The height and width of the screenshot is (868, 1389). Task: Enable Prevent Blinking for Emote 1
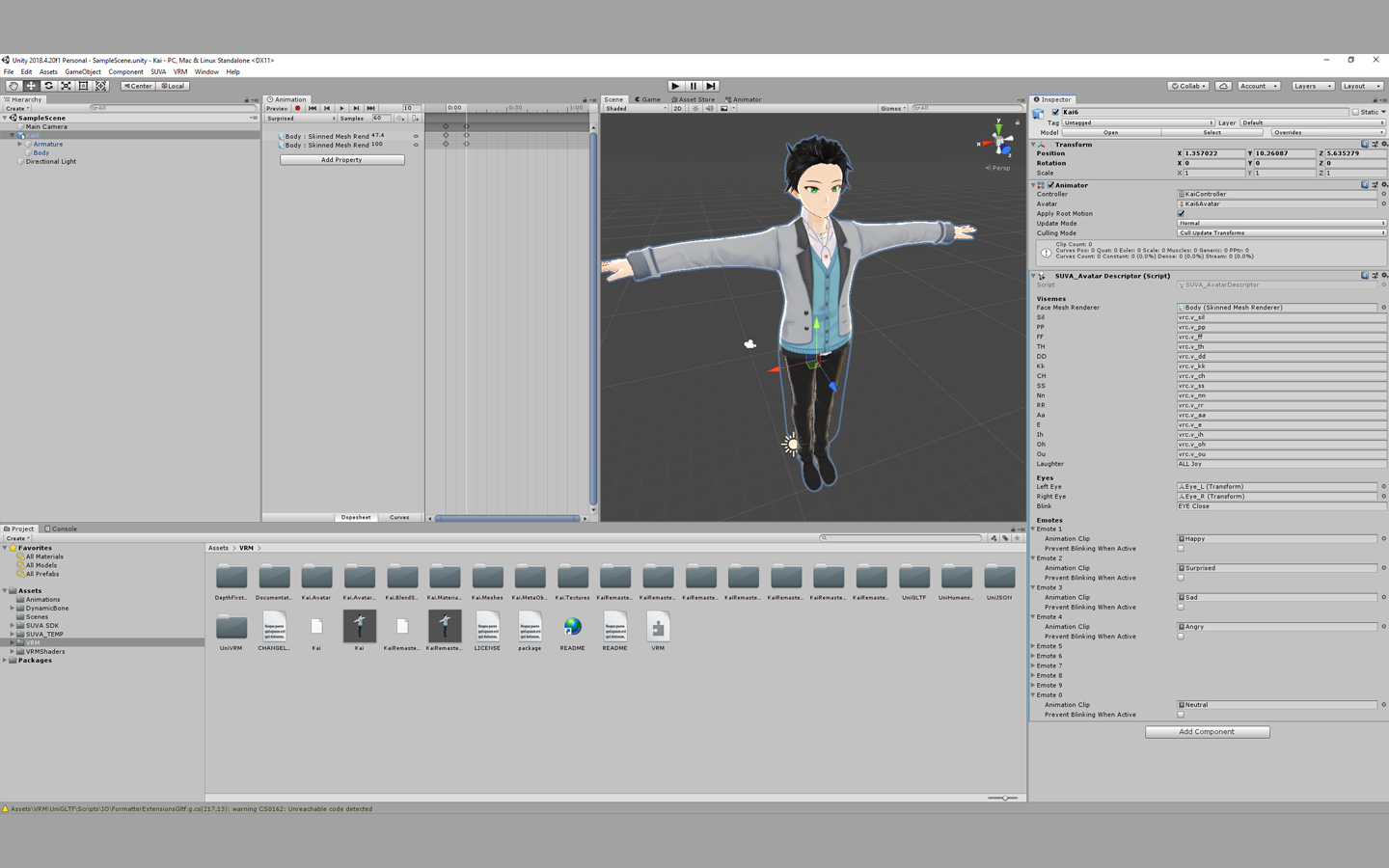[1181, 549]
